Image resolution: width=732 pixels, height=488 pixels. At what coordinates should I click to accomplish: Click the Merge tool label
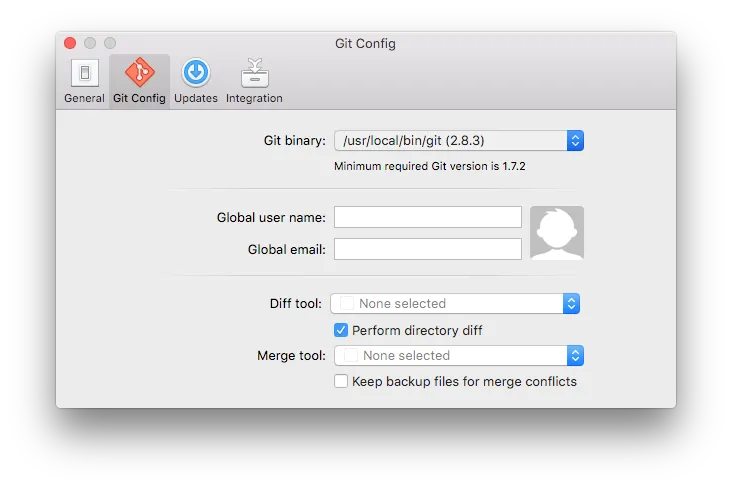[291, 355]
